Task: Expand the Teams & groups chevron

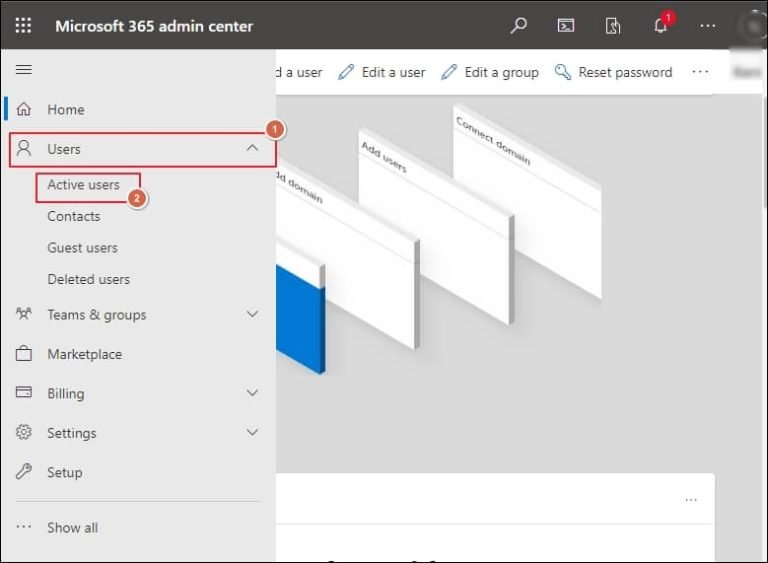Action: pyautogui.click(x=252, y=314)
